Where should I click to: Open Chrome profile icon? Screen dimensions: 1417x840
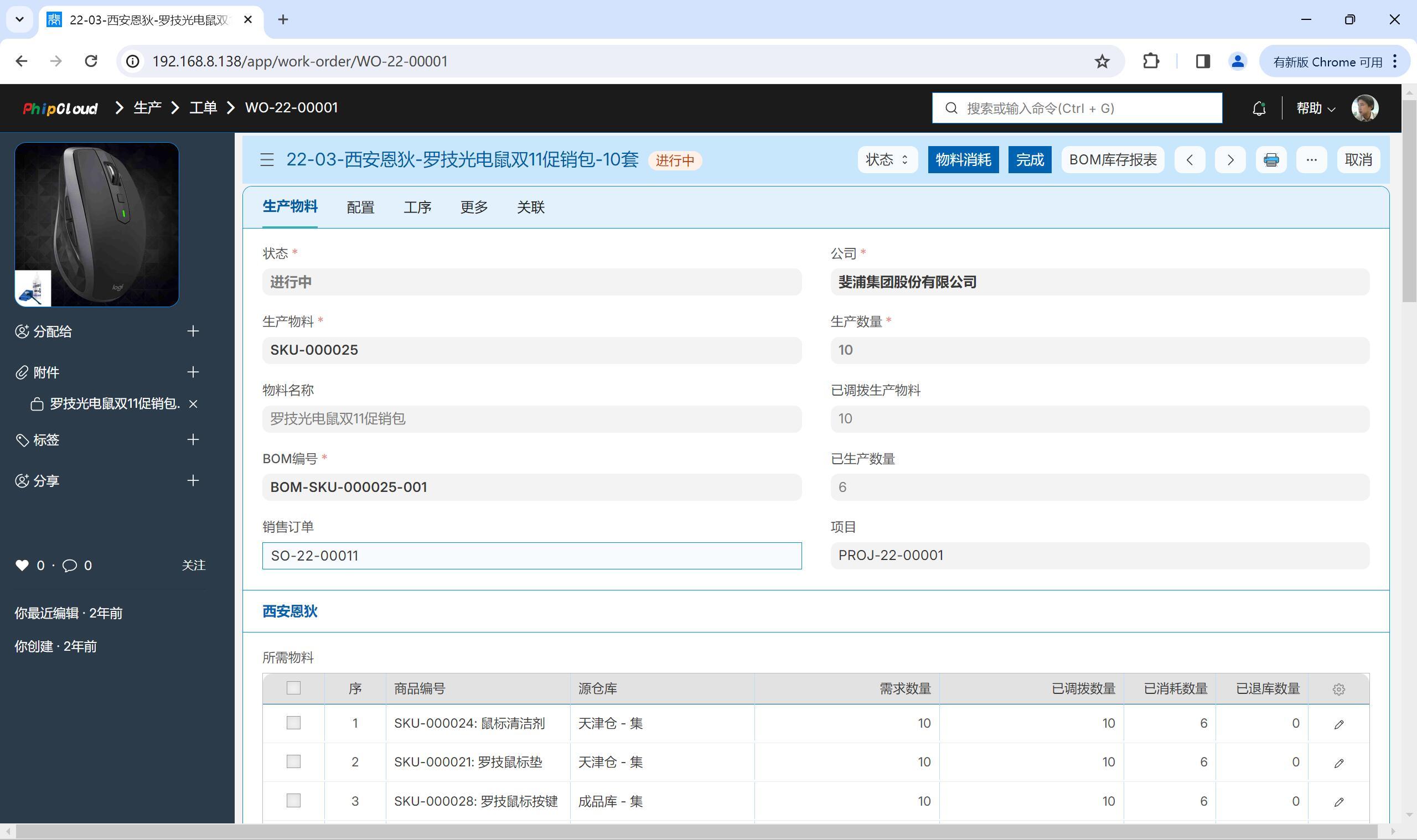click(1238, 61)
